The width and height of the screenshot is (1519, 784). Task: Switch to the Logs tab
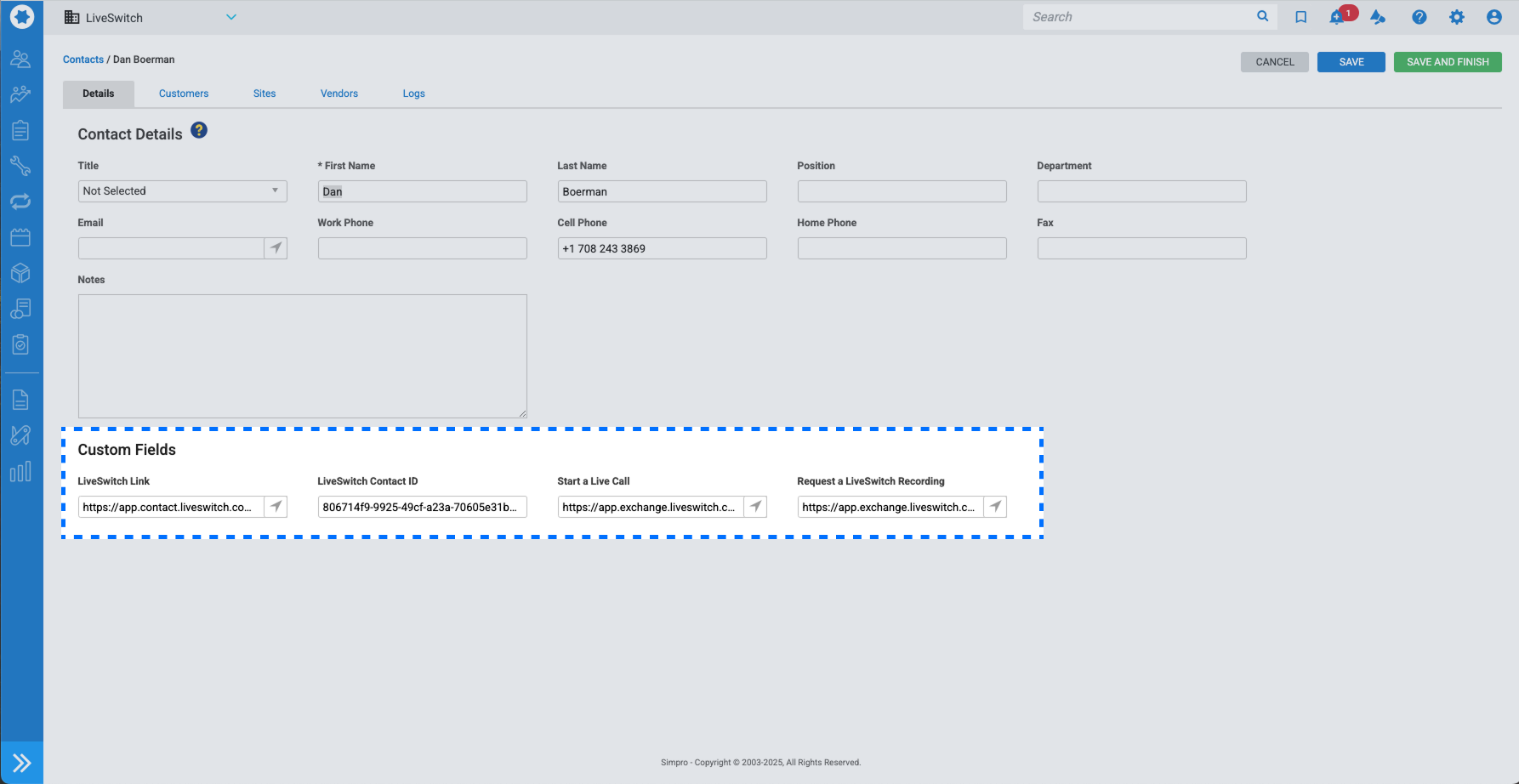[x=413, y=94]
